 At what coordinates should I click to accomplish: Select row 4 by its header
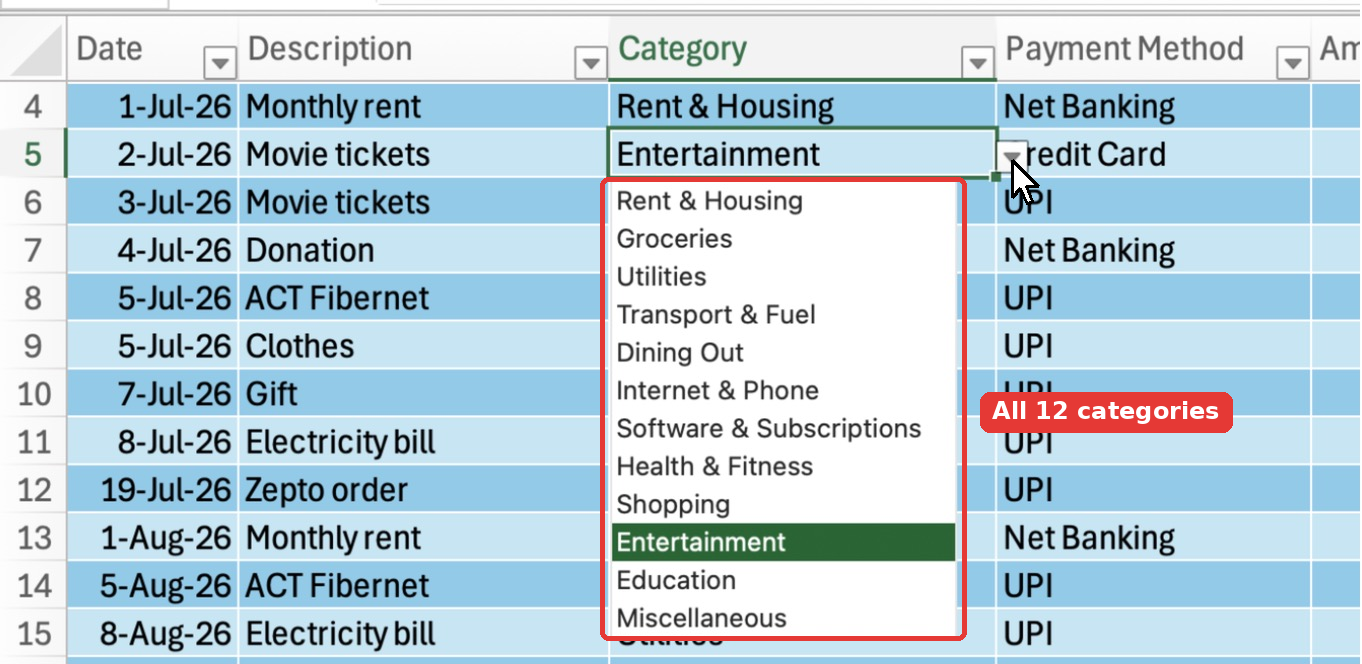click(x=33, y=106)
